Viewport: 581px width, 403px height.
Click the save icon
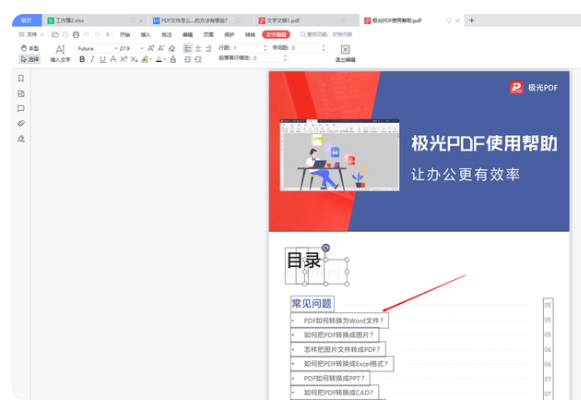point(66,34)
